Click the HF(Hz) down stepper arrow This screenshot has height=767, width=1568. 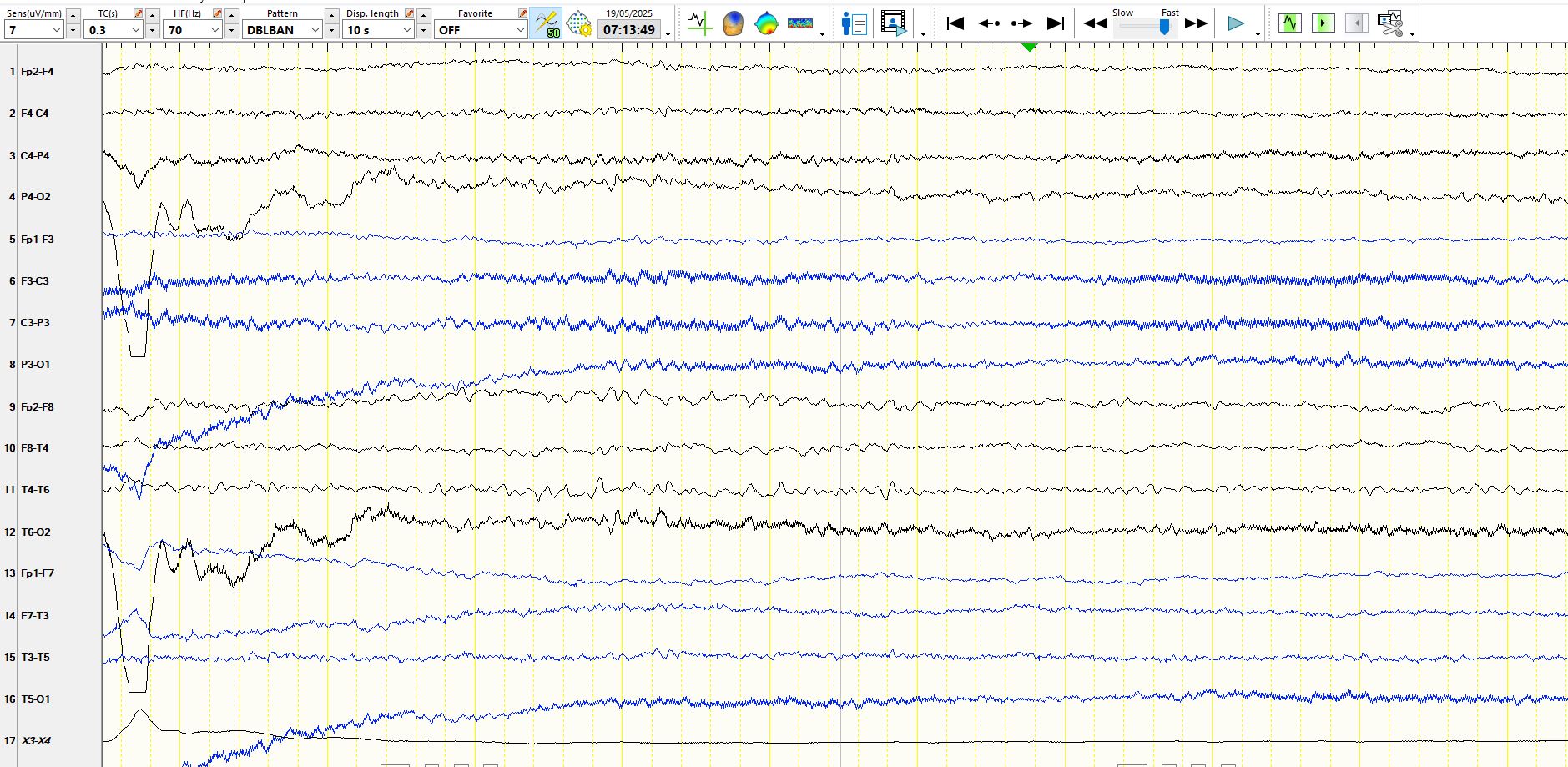[x=232, y=30]
